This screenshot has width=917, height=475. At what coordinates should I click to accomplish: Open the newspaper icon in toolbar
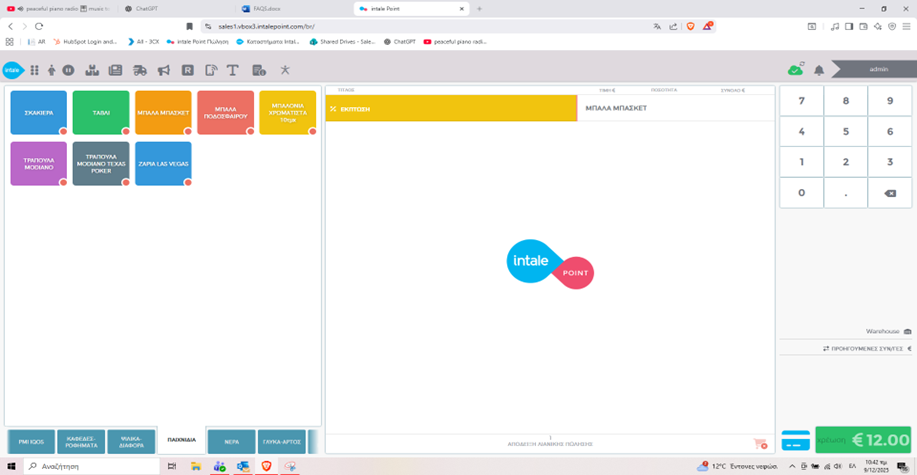(115, 70)
